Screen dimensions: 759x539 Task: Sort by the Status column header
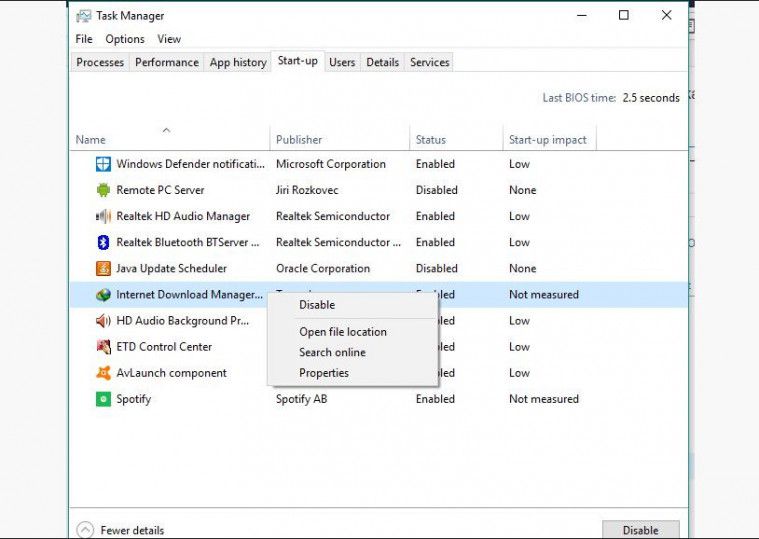[x=430, y=140]
